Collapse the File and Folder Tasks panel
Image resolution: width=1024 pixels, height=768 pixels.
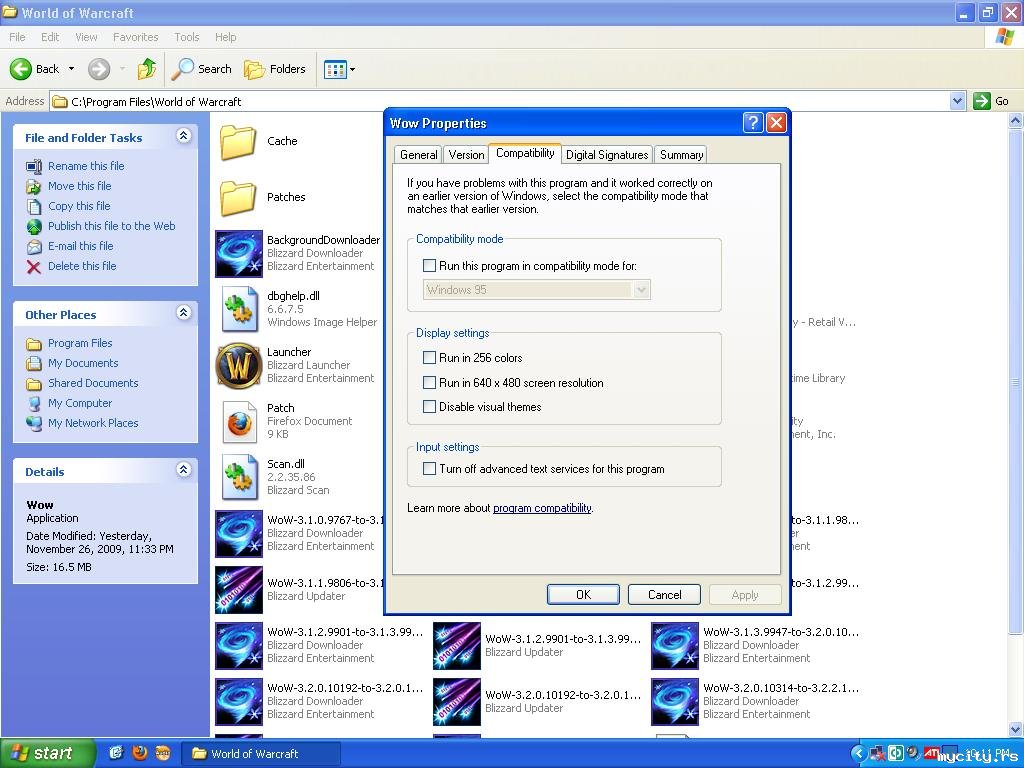pos(183,136)
